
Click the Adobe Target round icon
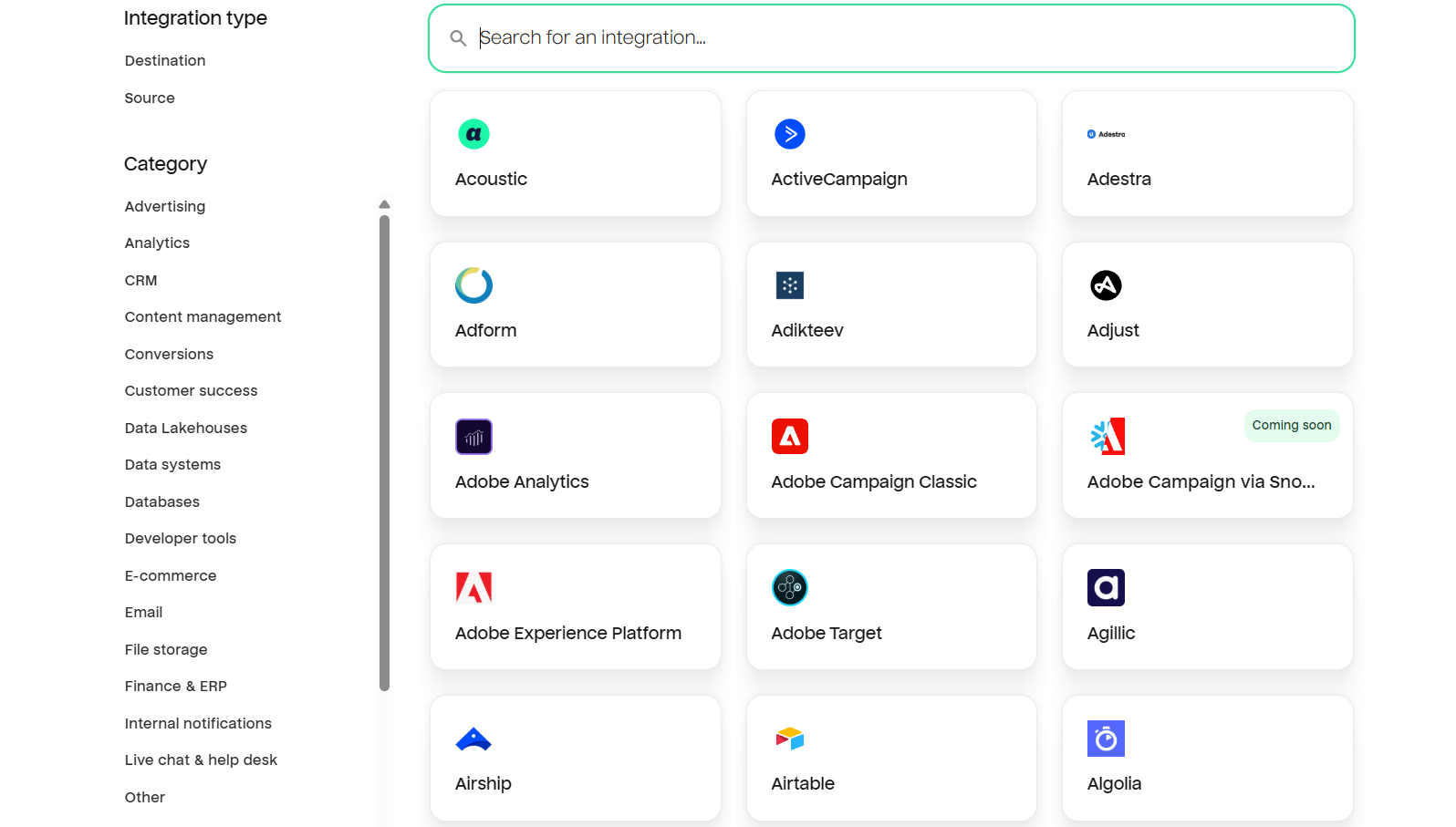(x=790, y=588)
